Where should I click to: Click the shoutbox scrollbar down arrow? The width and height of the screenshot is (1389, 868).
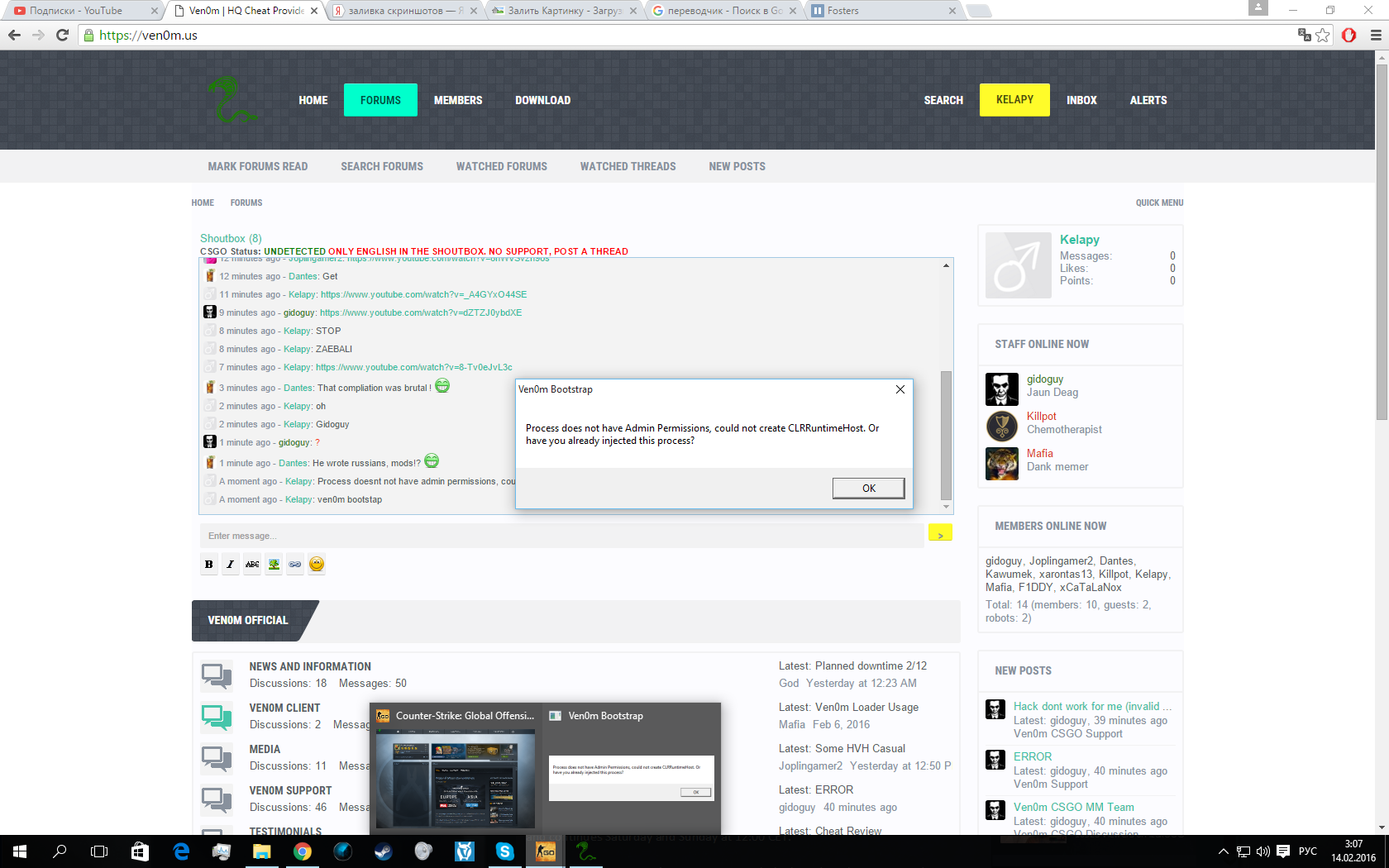[x=946, y=507]
